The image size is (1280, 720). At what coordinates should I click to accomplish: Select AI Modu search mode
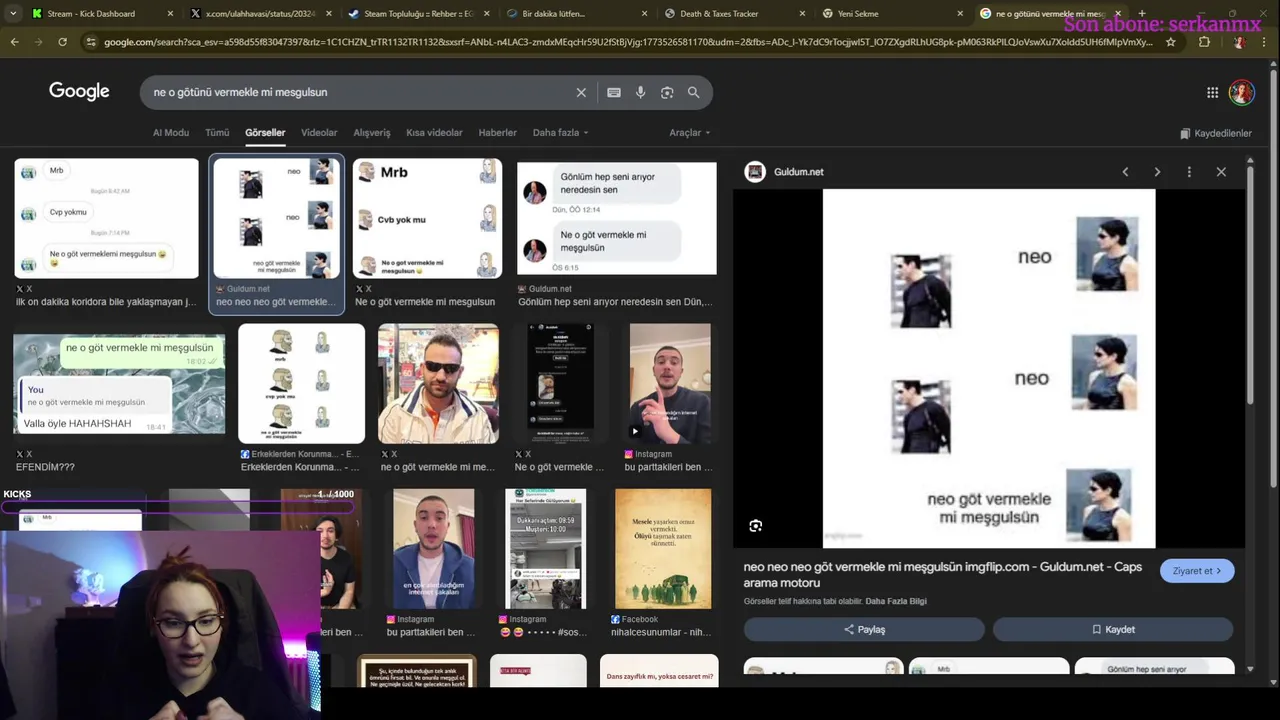coord(171,133)
